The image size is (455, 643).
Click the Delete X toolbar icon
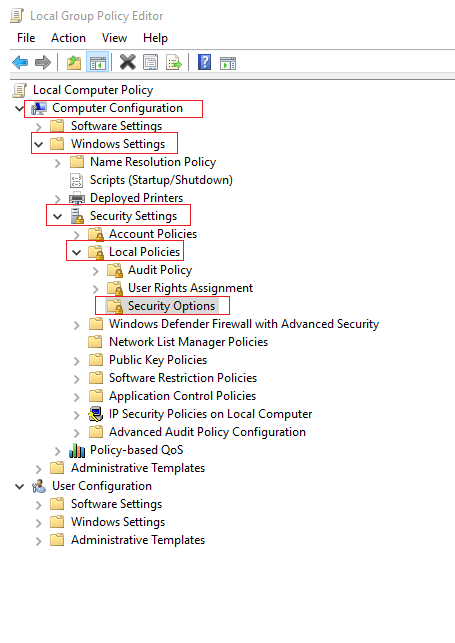(x=127, y=63)
